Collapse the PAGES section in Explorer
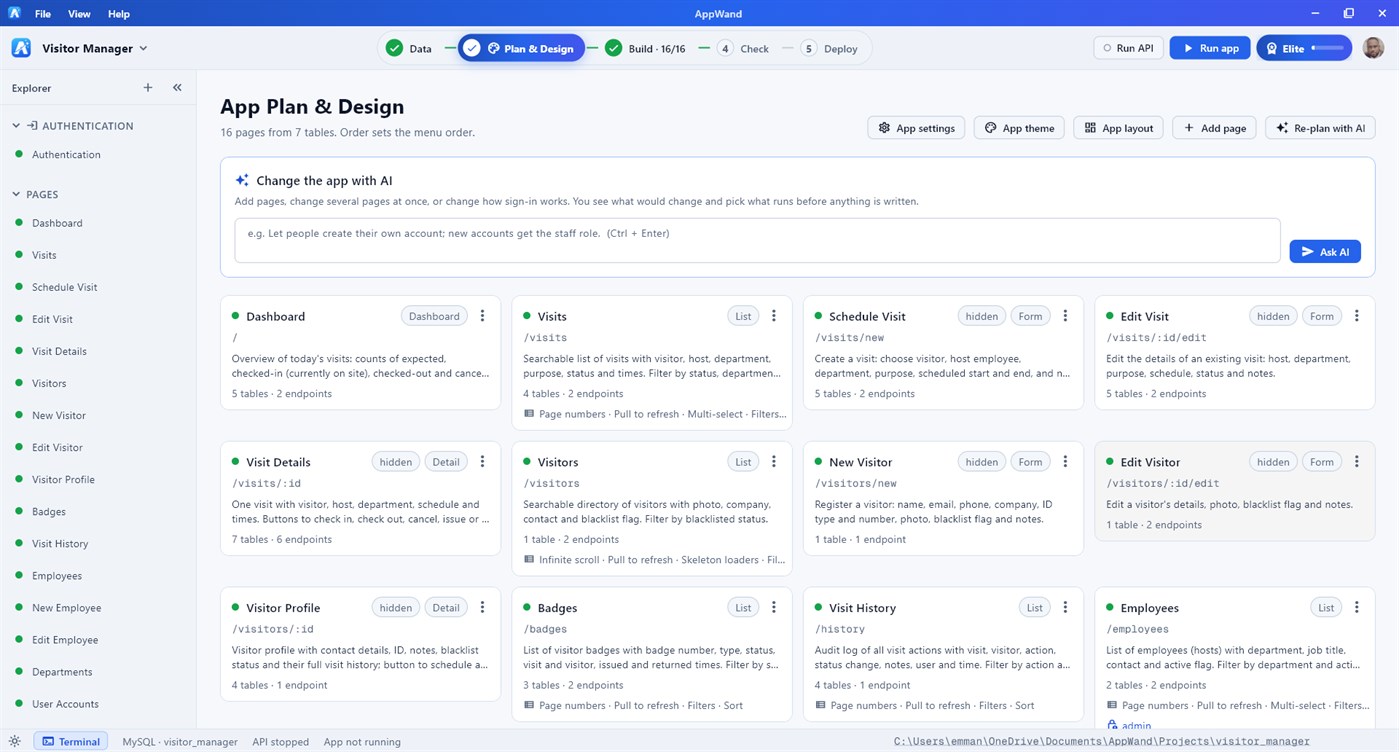The height and width of the screenshot is (752, 1399). coord(16,194)
